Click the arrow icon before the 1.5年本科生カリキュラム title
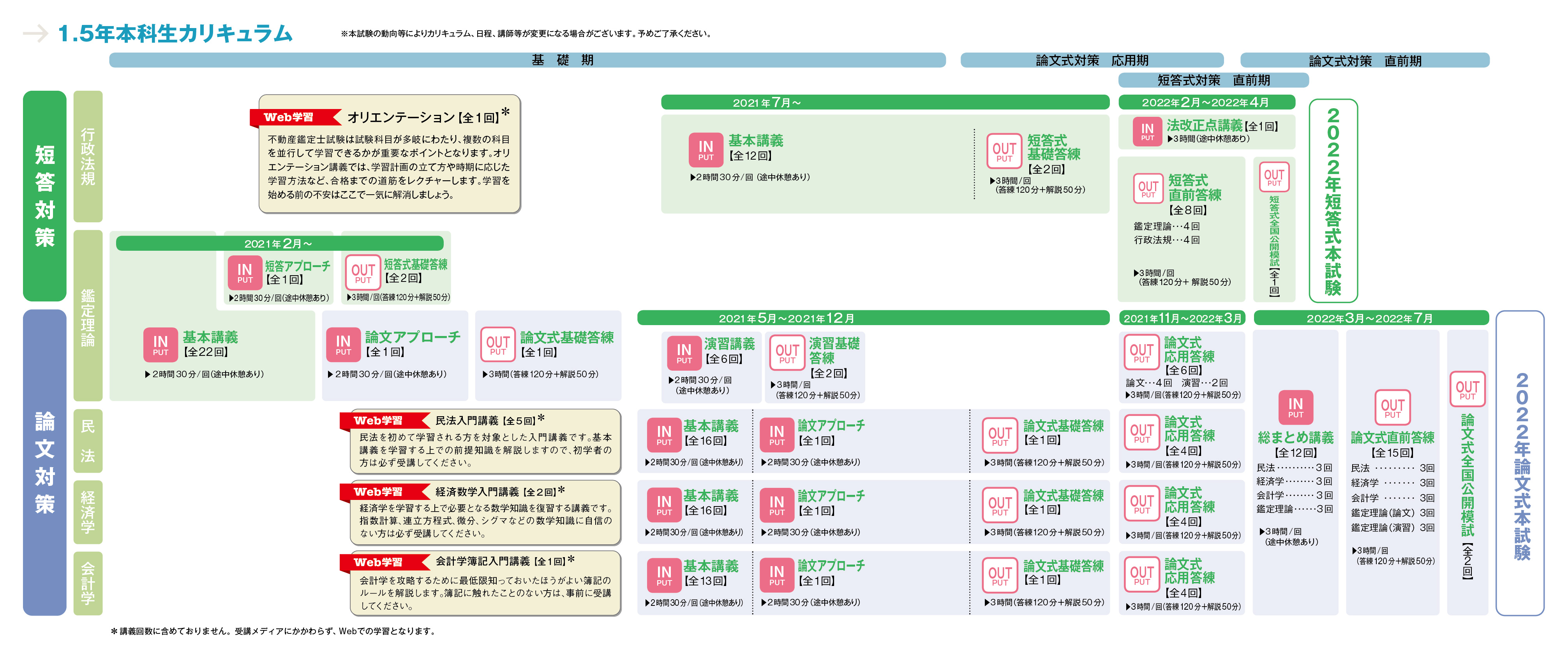The height and width of the screenshot is (658, 1568). coord(35,33)
